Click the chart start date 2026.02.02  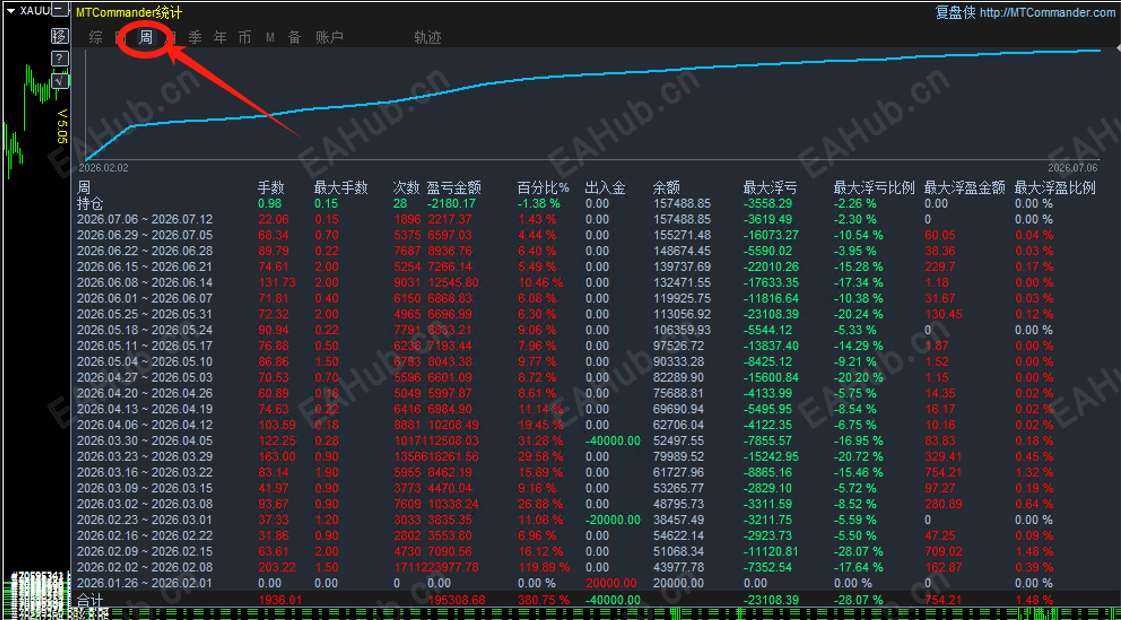103,167
